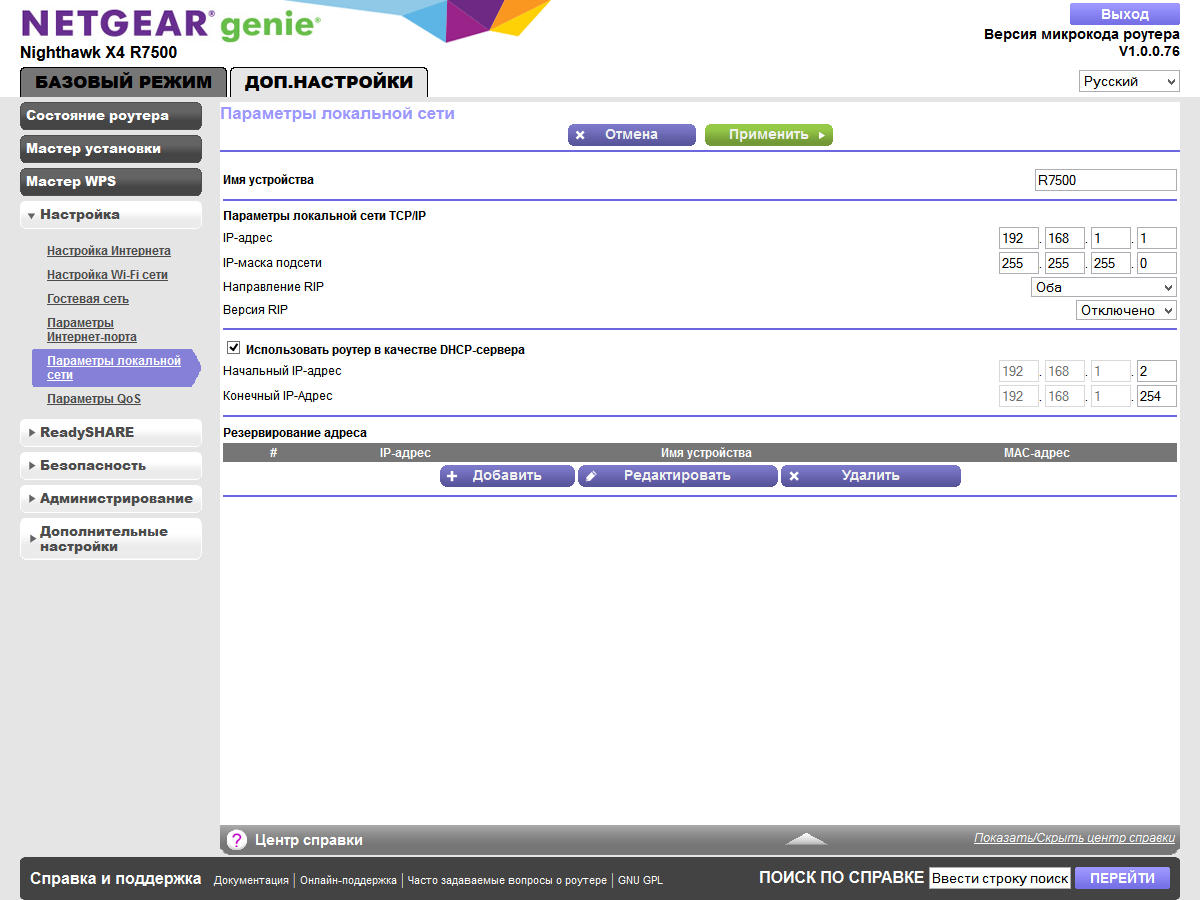Image resolution: width=1200 pixels, height=900 pixels.
Task: Open Состояние роутера in the sidebar
Action: click(x=111, y=116)
